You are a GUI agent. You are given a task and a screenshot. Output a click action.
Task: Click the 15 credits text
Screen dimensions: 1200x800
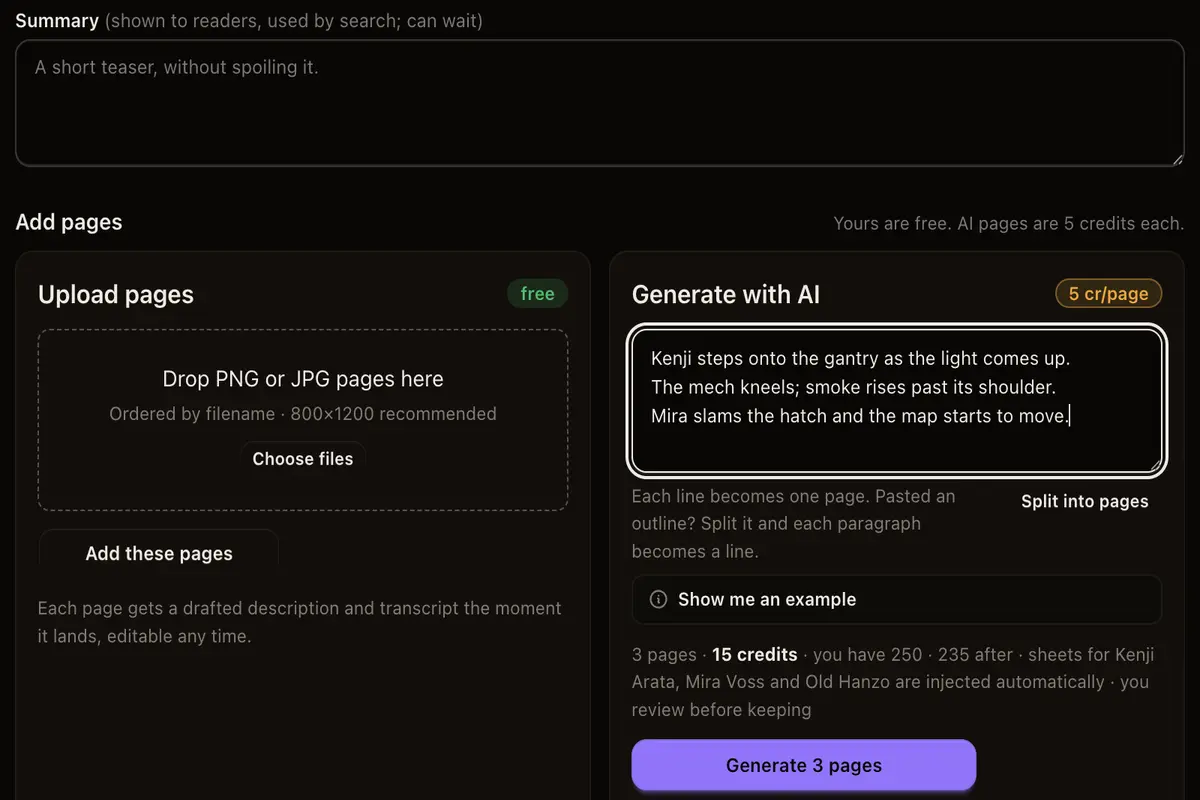[755, 655]
